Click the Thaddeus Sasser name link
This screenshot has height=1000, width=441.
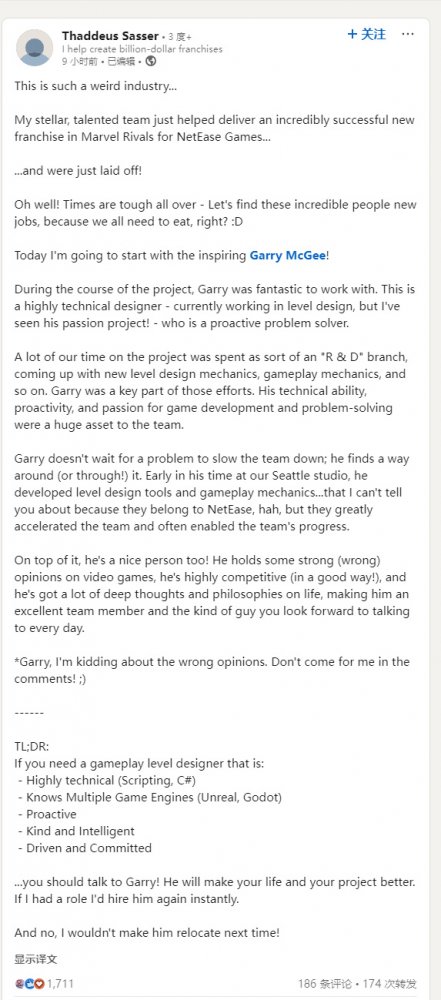coord(109,35)
